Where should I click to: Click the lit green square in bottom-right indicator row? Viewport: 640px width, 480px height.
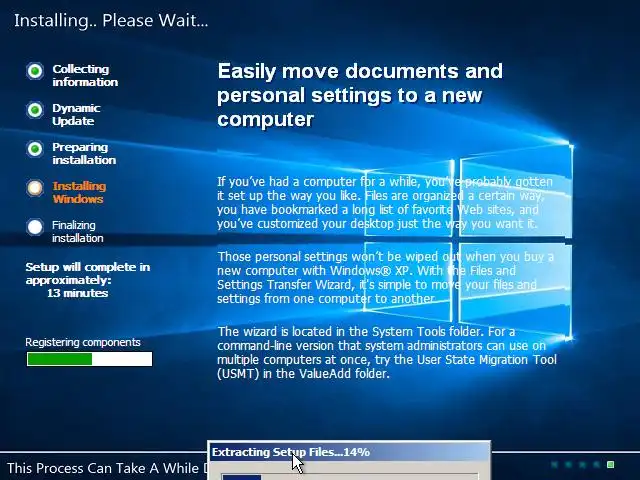coord(611,464)
